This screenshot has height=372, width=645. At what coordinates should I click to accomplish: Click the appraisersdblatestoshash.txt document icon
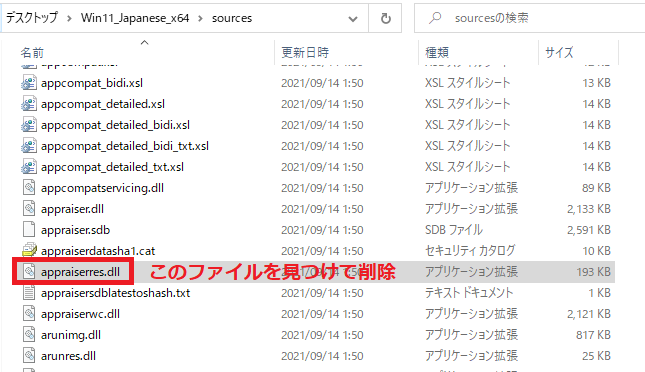click(29, 293)
